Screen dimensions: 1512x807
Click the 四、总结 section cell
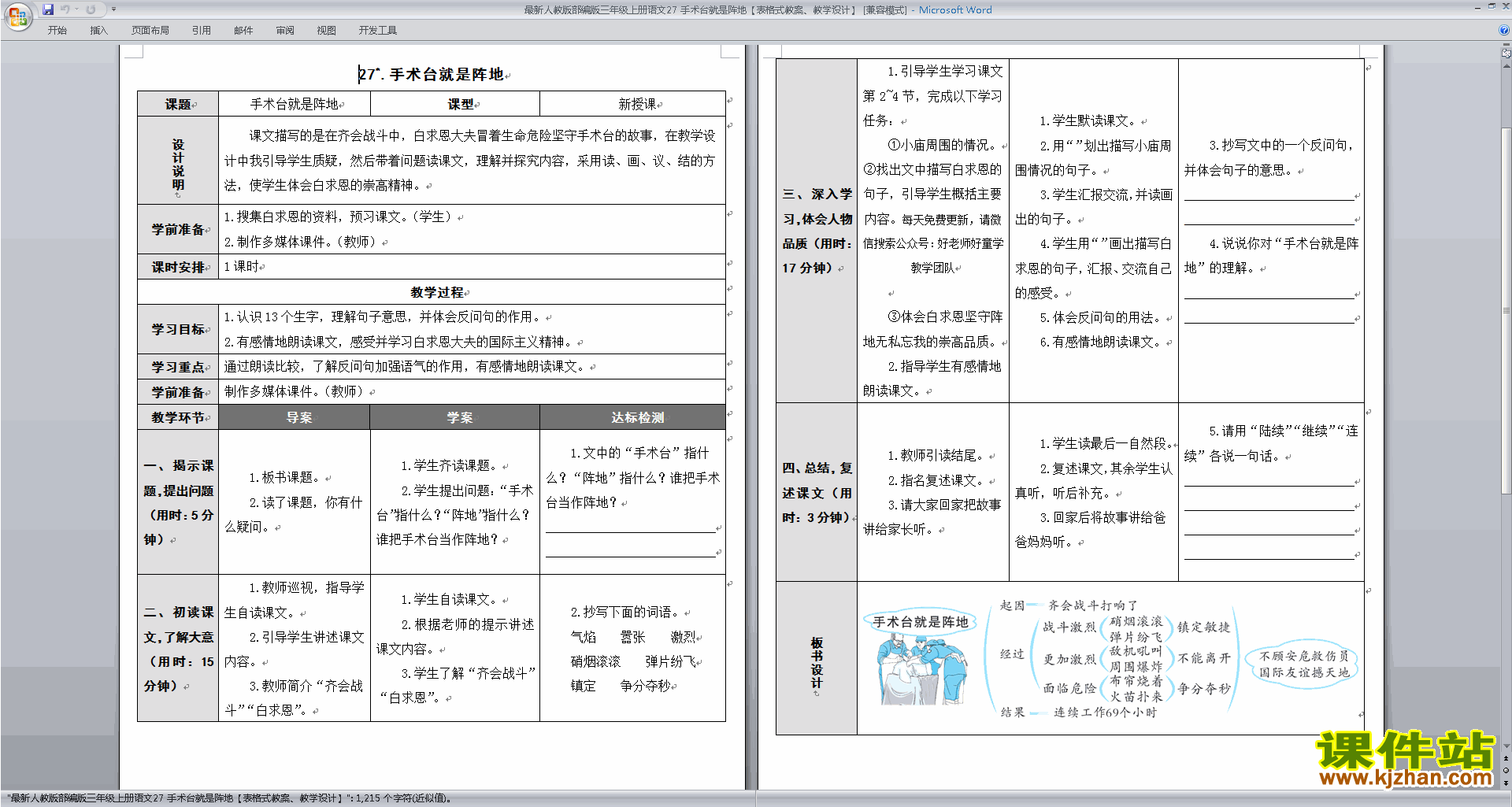(x=817, y=492)
